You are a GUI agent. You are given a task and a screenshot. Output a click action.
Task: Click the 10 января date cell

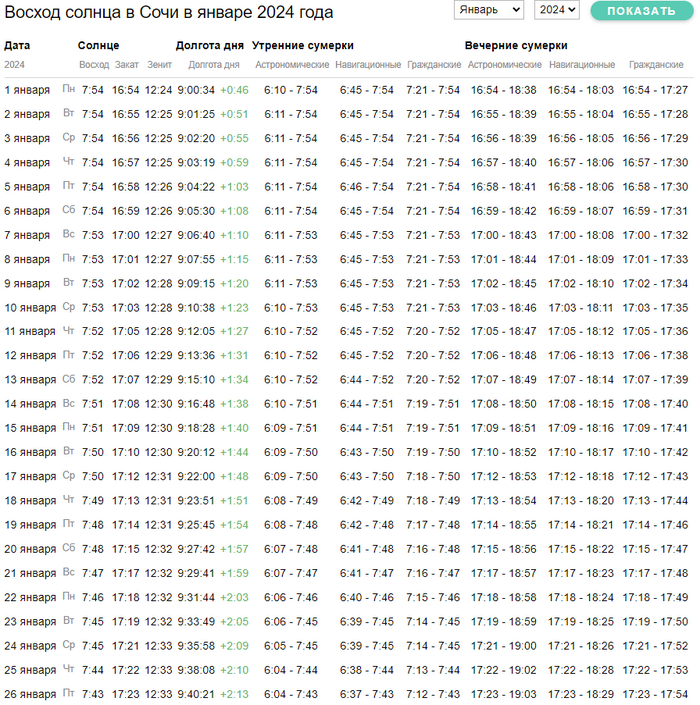click(x=30, y=308)
